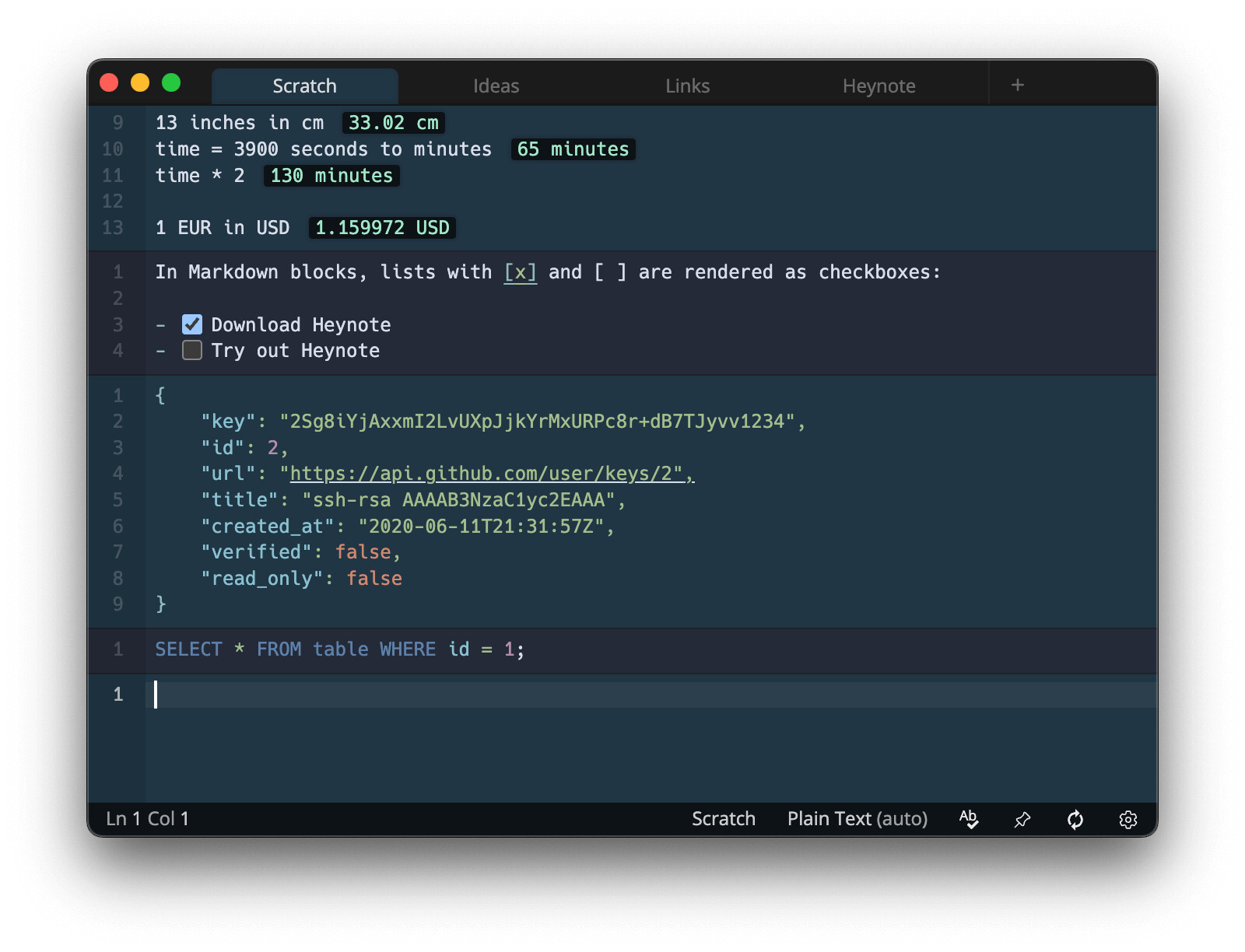Add a new tab with plus icon
Screen dimensions: 1245x952
(x=1017, y=85)
